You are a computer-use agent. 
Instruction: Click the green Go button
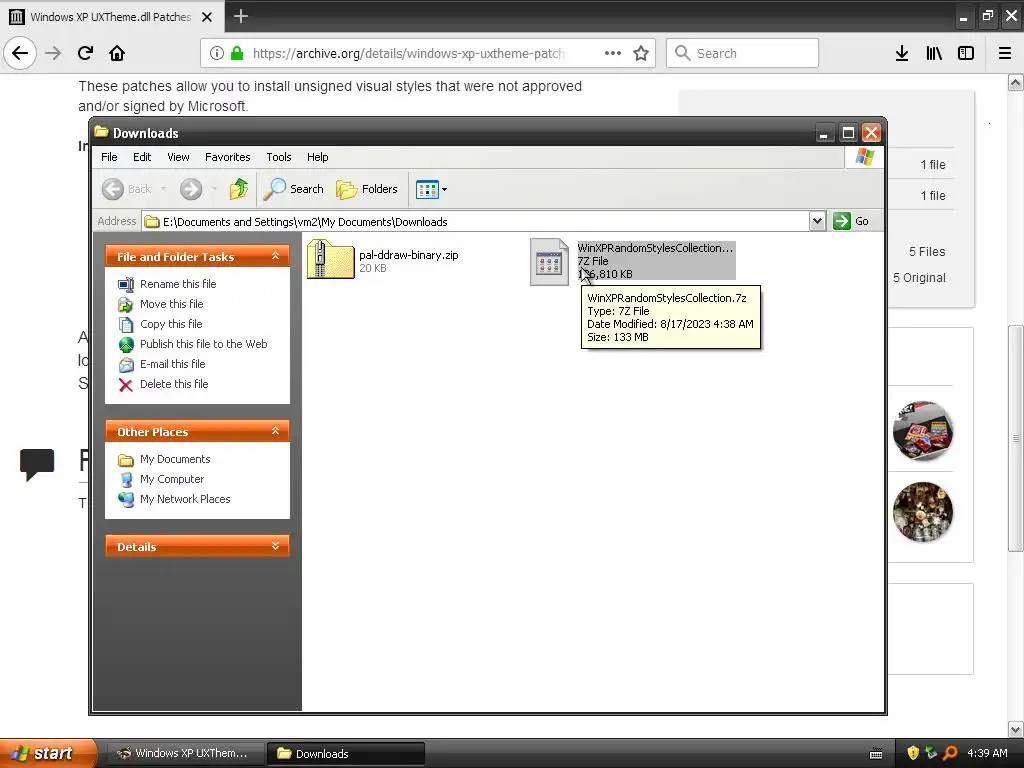pyautogui.click(x=852, y=221)
